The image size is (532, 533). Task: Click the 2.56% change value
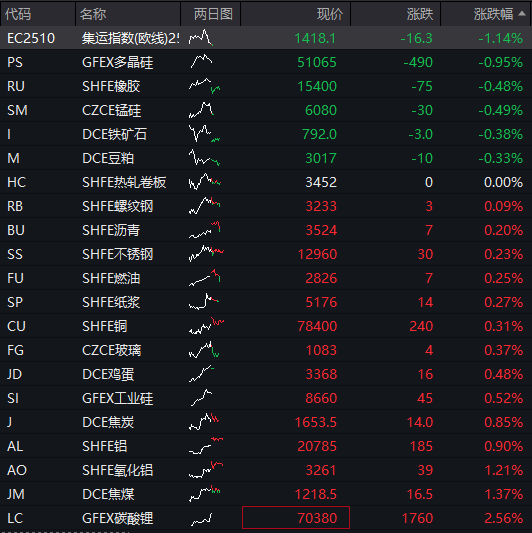click(x=503, y=518)
